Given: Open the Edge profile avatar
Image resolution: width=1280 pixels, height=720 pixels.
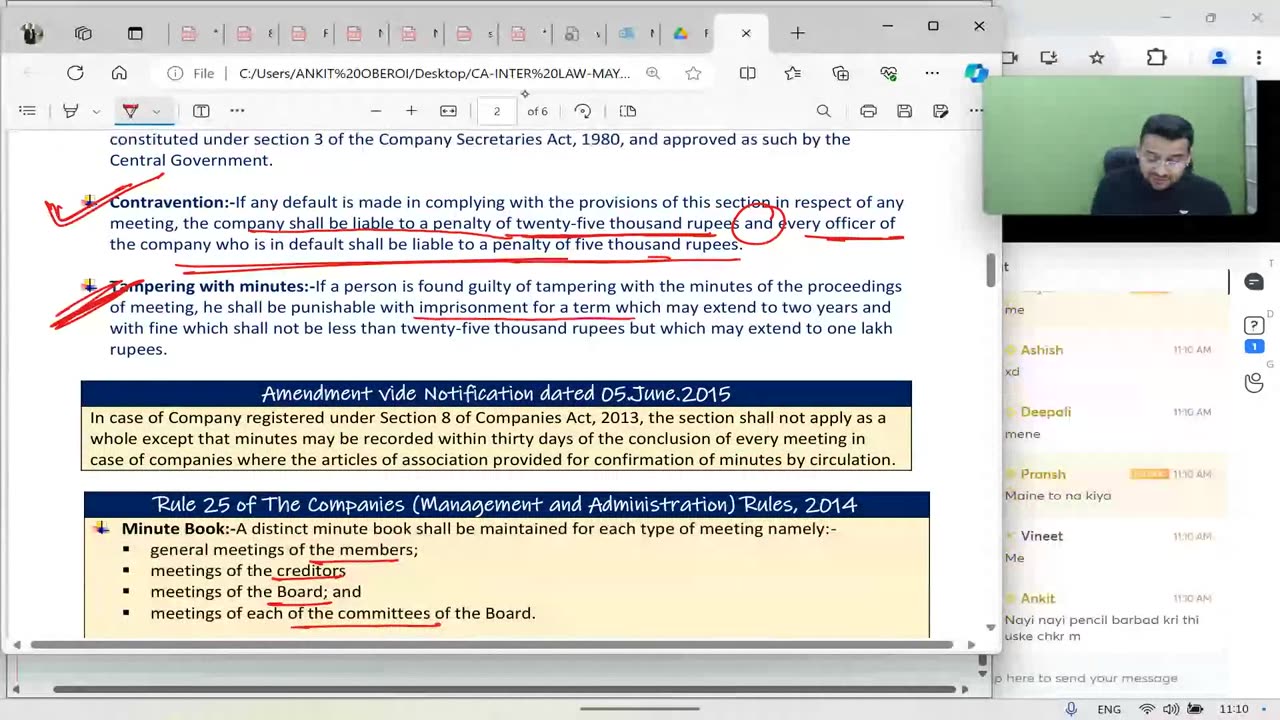Looking at the screenshot, I should (x=32, y=33).
